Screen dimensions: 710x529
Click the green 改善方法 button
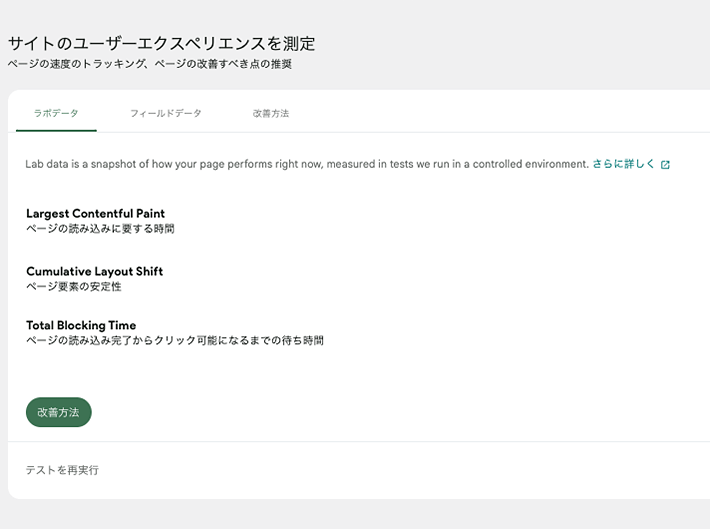point(59,412)
